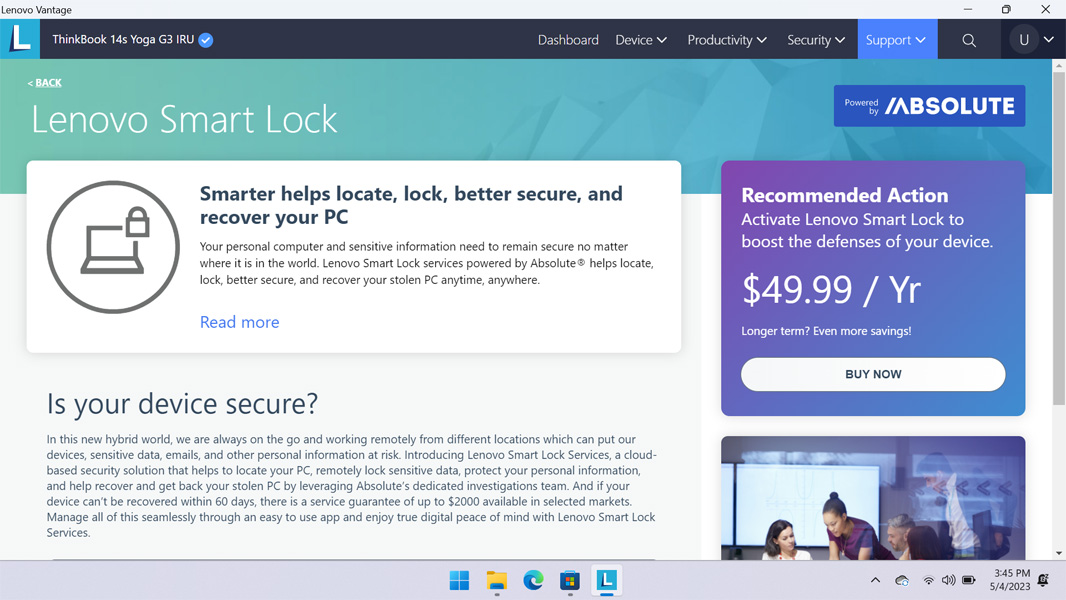Screen dimensions: 1066x600
Task: Click the Lenovo Vantage L logo
Action: click(20, 39)
